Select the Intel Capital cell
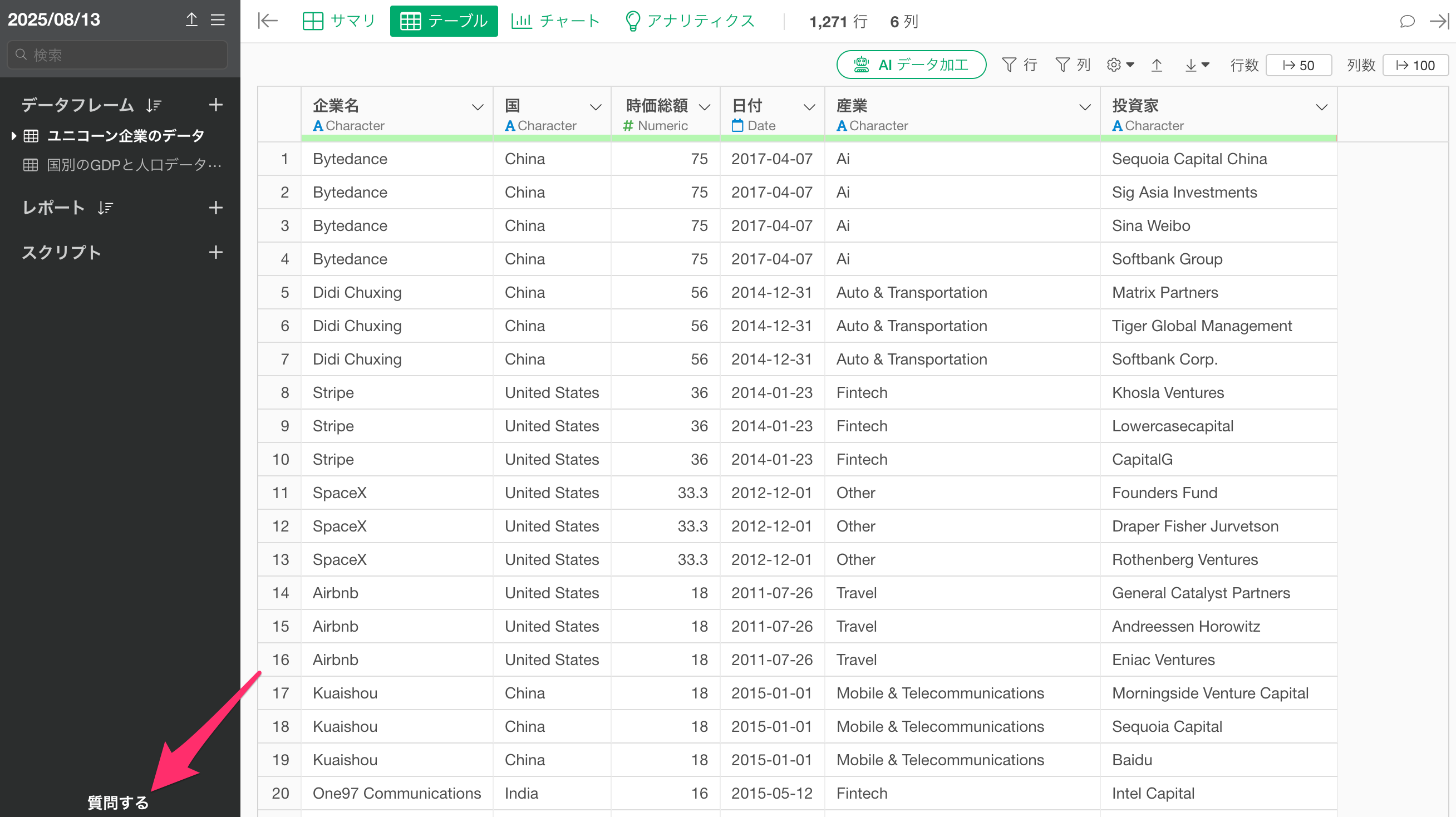The width and height of the screenshot is (1456, 817). click(x=1218, y=793)
